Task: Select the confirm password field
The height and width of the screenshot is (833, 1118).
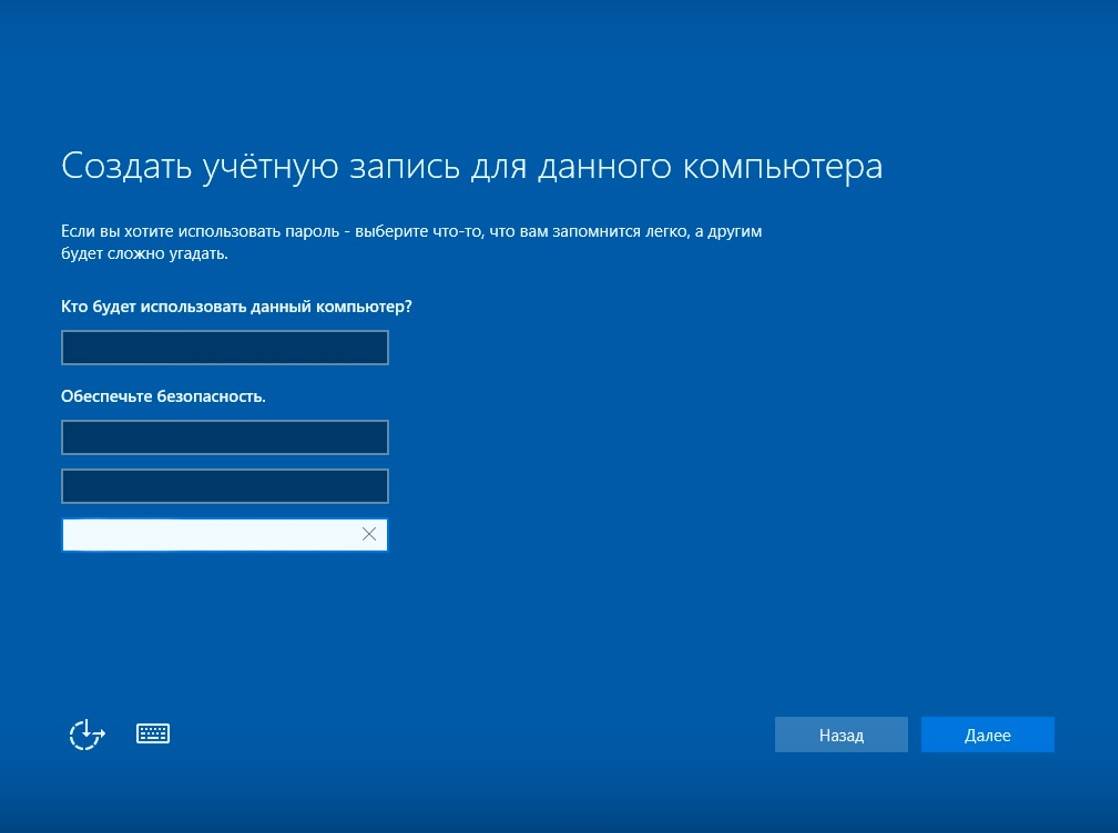Action: pyautogui.click(x=225, y=486)
